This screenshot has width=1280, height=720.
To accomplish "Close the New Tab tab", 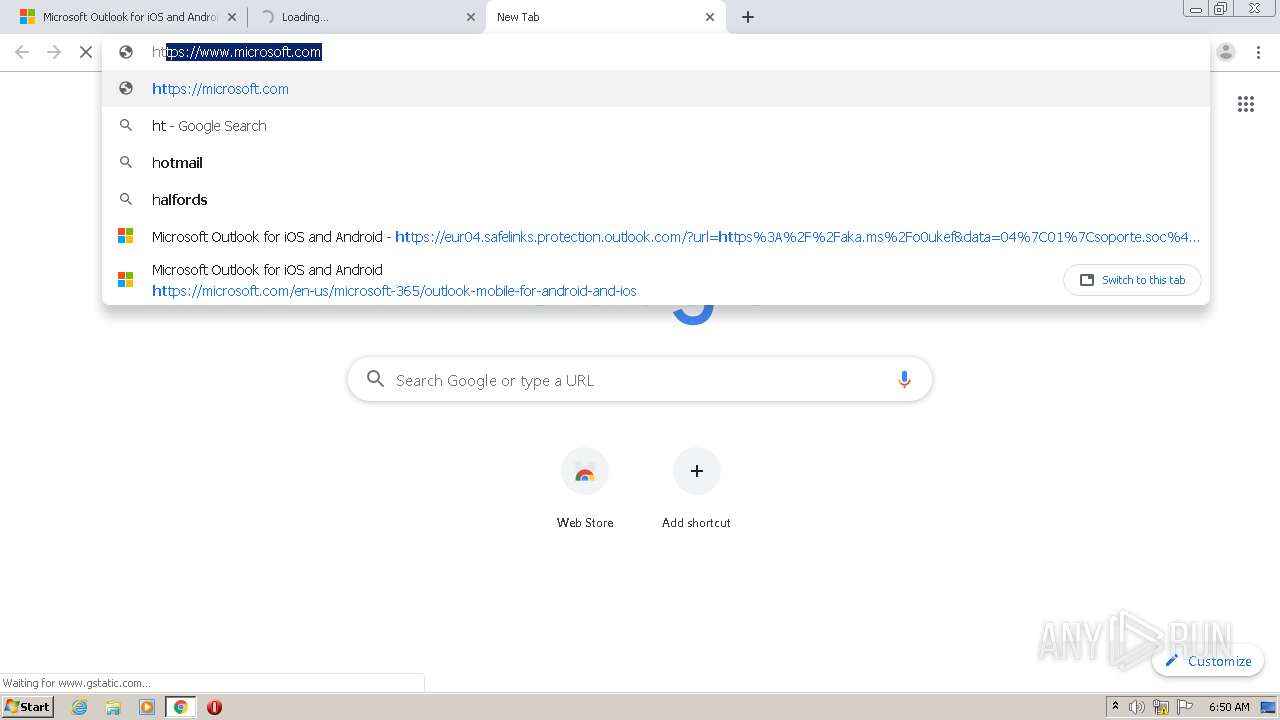I will coord(710,17).
